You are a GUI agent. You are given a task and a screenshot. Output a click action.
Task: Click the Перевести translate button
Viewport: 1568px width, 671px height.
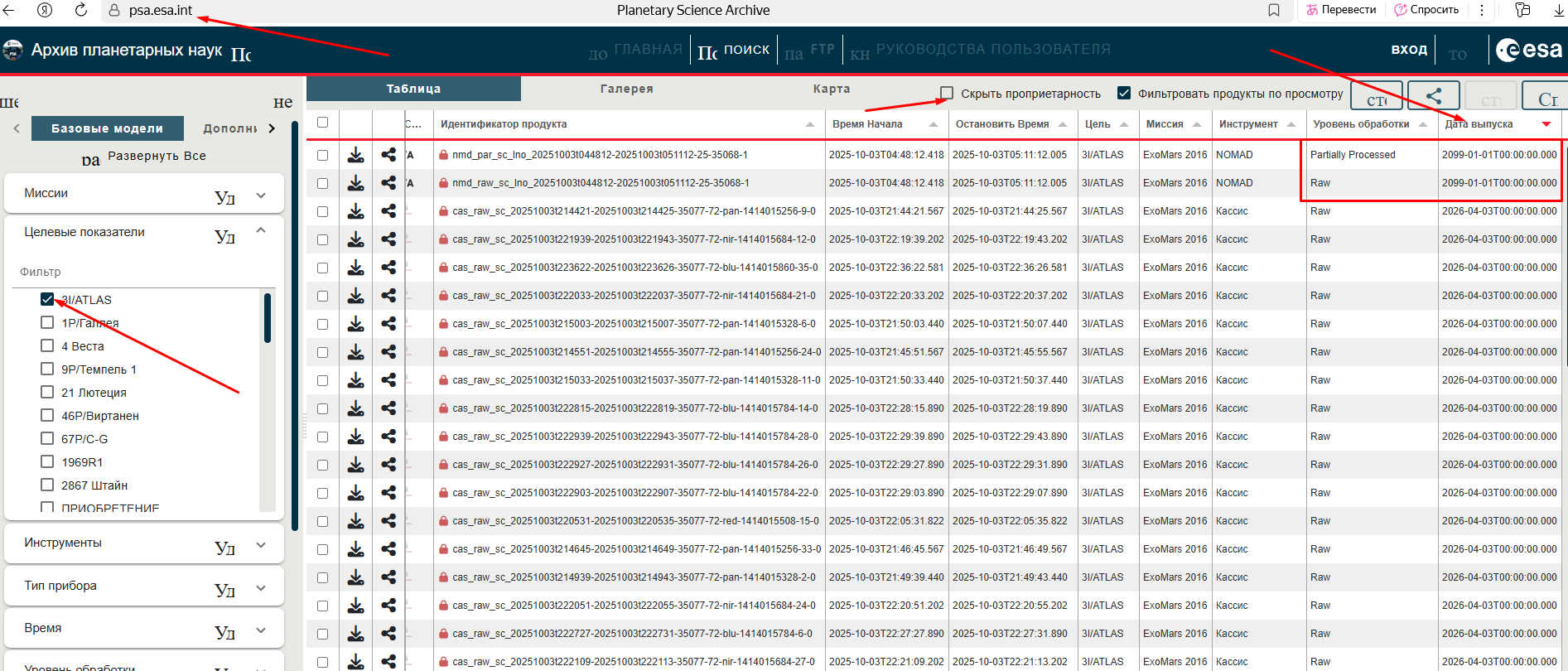coord(1341,10)
